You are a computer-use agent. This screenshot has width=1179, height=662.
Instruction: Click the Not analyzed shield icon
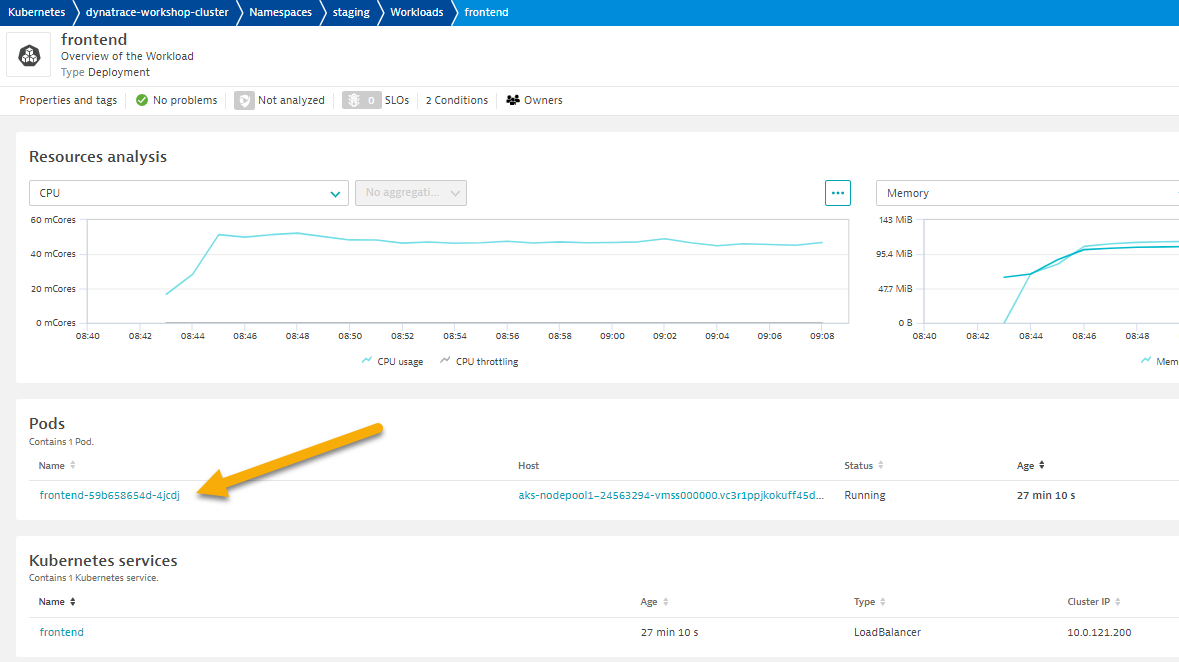244,100
